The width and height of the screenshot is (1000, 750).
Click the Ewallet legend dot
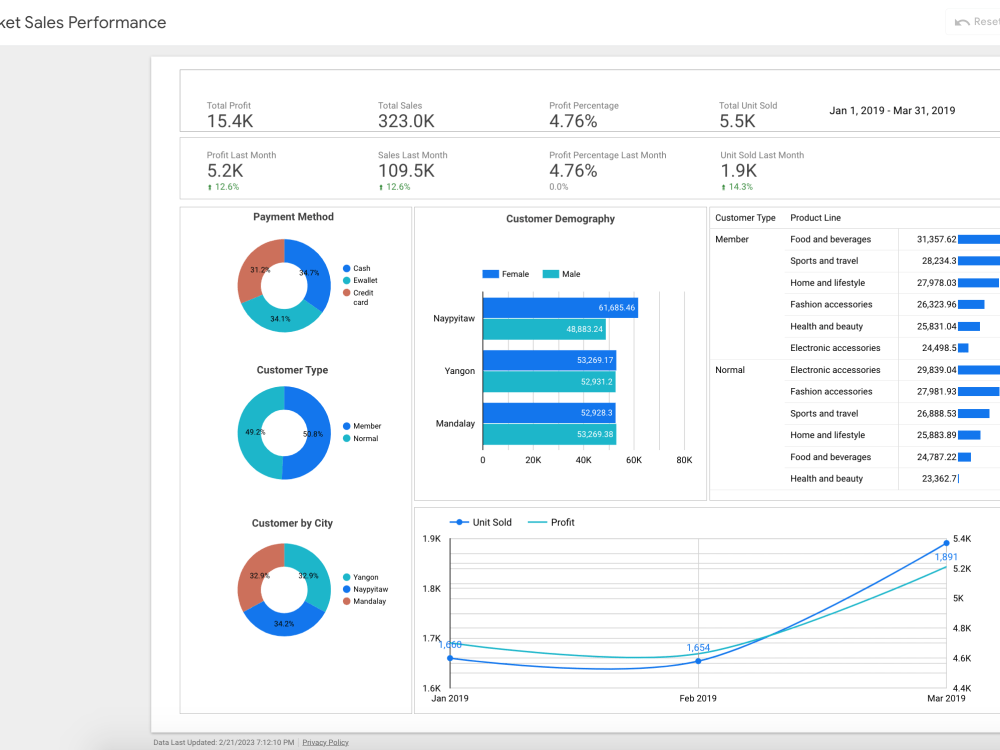point(346,281)
